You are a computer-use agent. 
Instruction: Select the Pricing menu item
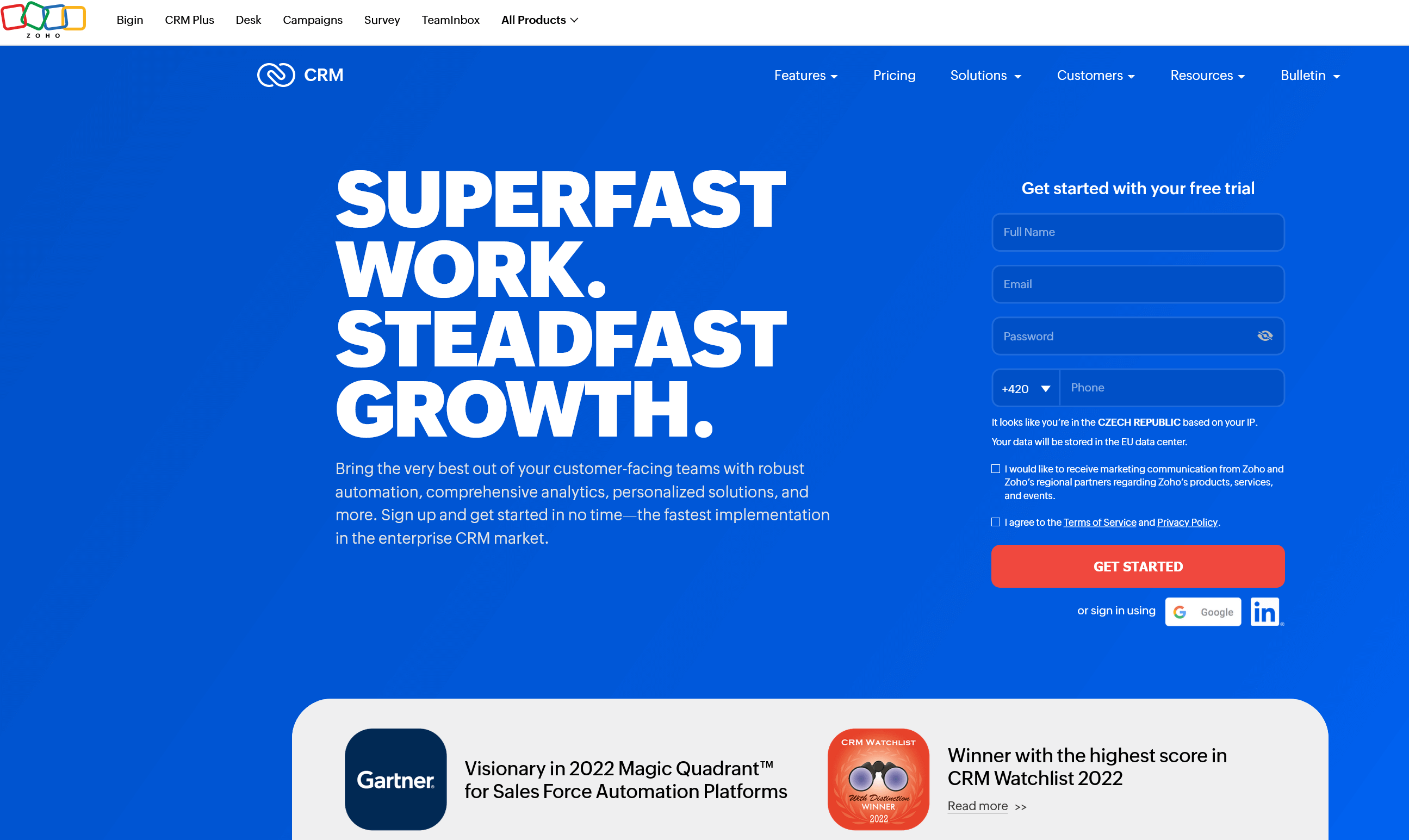(x=894, y=76)
